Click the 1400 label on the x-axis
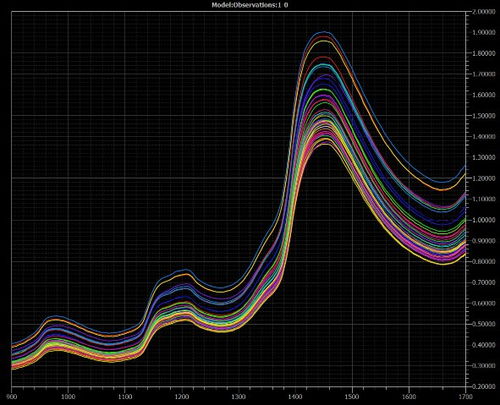This screenshot has width=500, height=405. [295, 397]
